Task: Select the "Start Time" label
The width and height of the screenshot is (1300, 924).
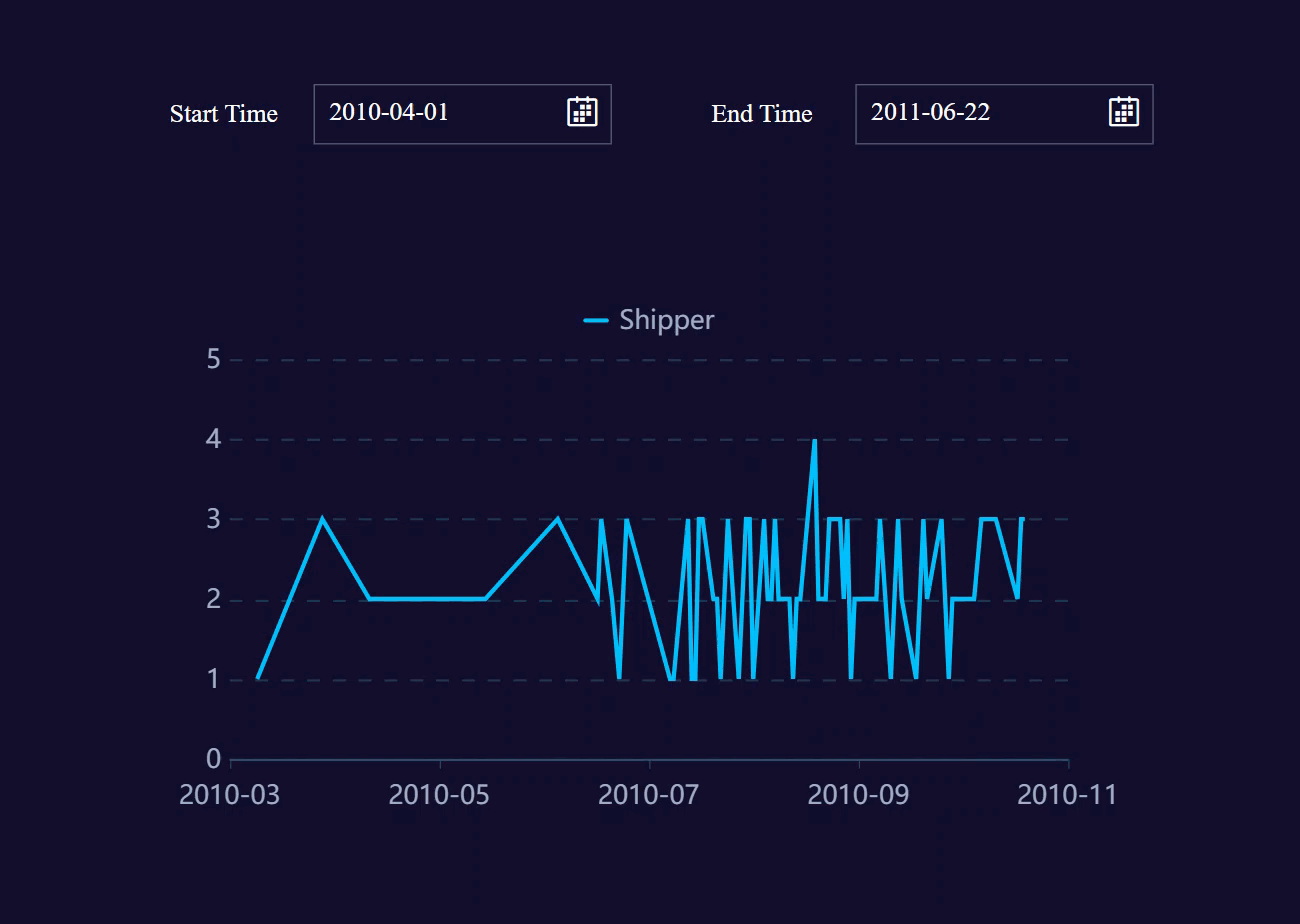Action: [x=224, y=114]
